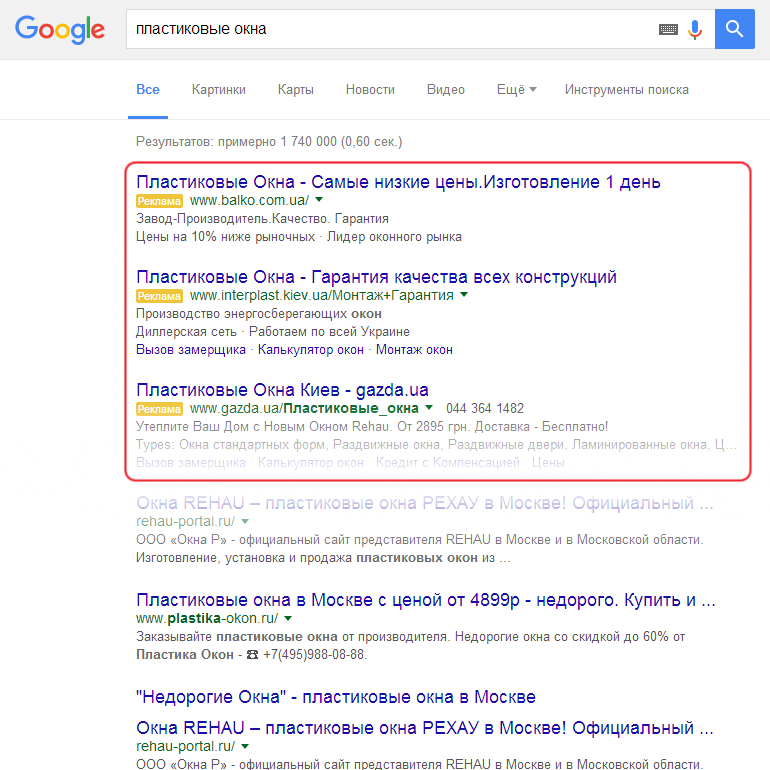Open faded Окна REHAU result title
The width and height of the screenshot is (770, 770).
click(425, 503)
